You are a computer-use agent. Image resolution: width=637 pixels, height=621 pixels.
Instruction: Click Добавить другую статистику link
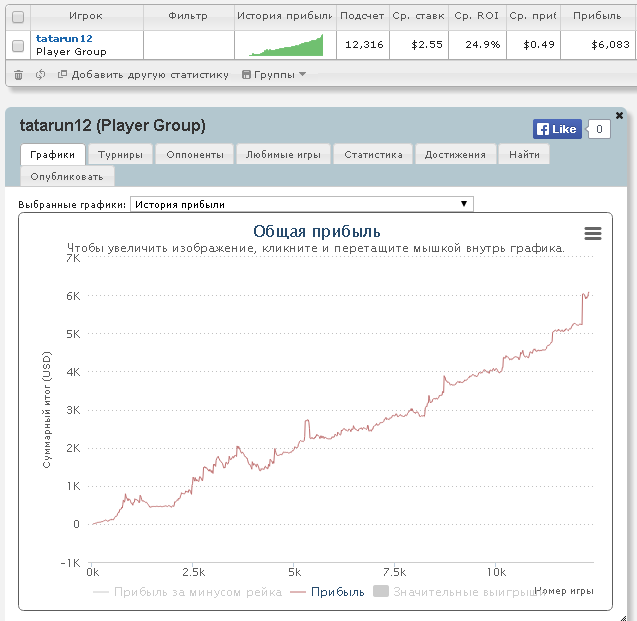[x=150, y=75]
